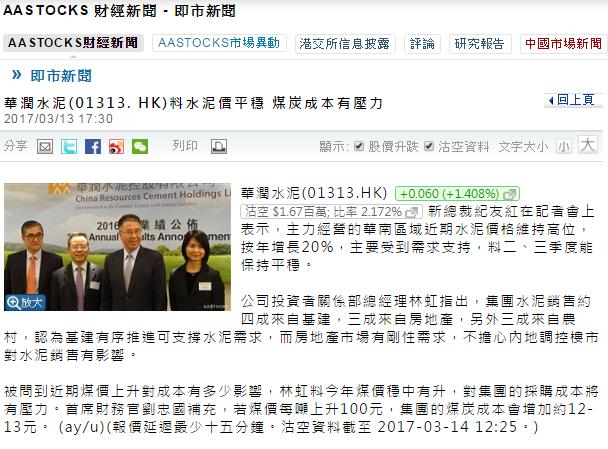Share article on Twitter

69,147
